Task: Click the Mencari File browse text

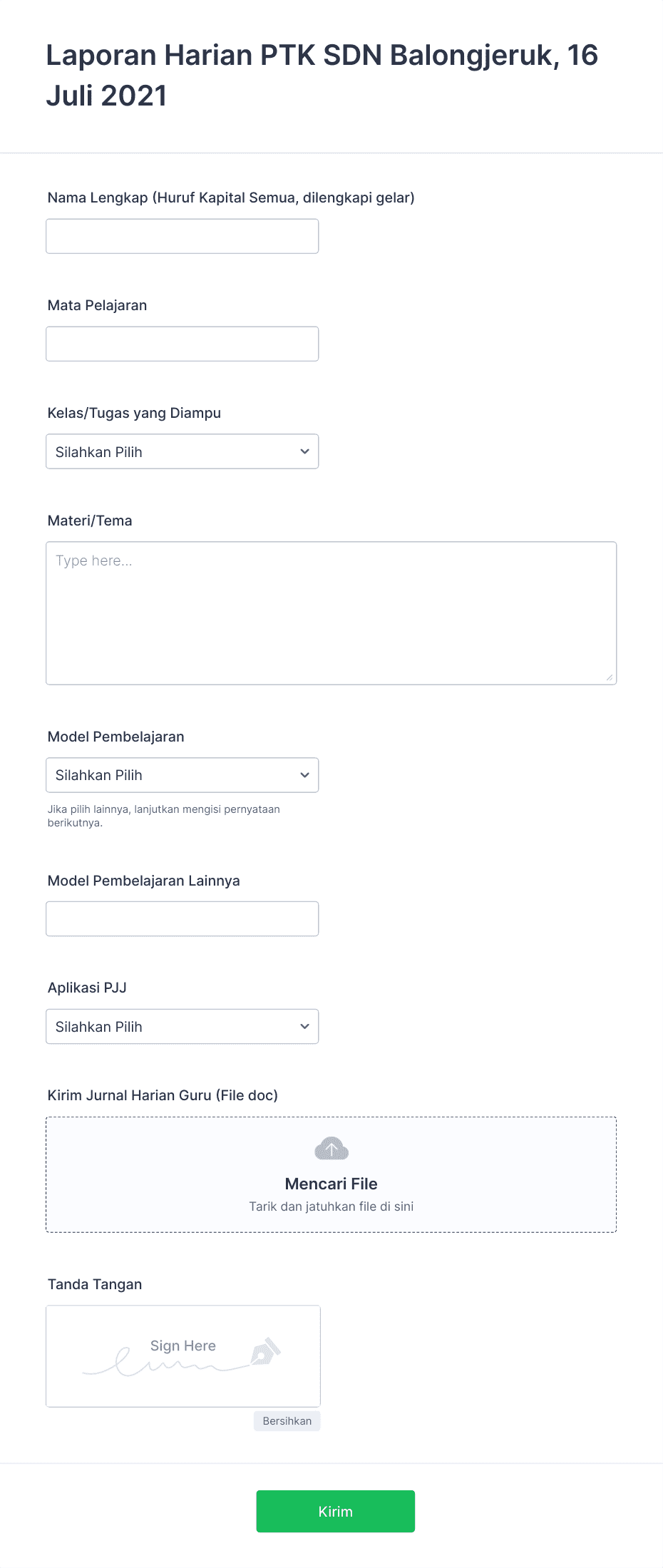Action: pyautogui.click(x=331, y=1184)
